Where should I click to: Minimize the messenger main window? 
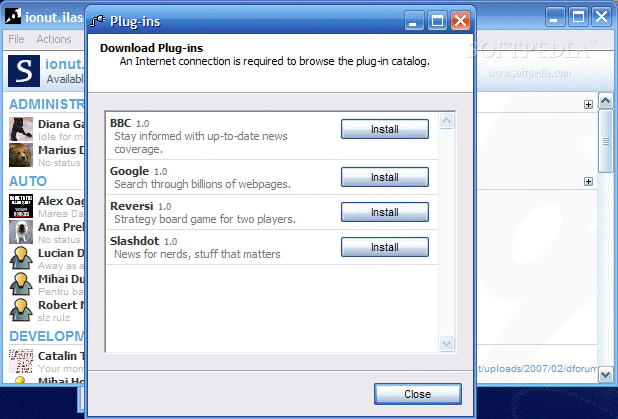tap(555, 17)
